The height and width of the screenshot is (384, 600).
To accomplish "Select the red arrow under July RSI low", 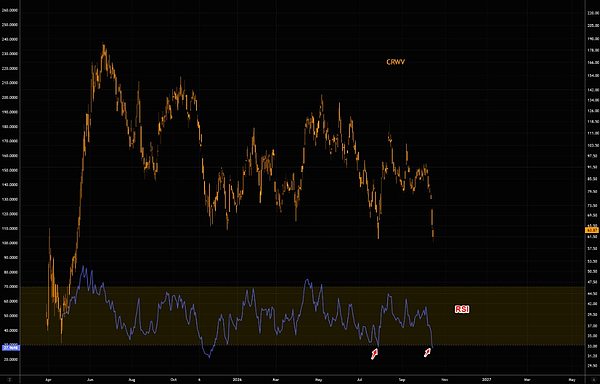I will pos(374,355).
